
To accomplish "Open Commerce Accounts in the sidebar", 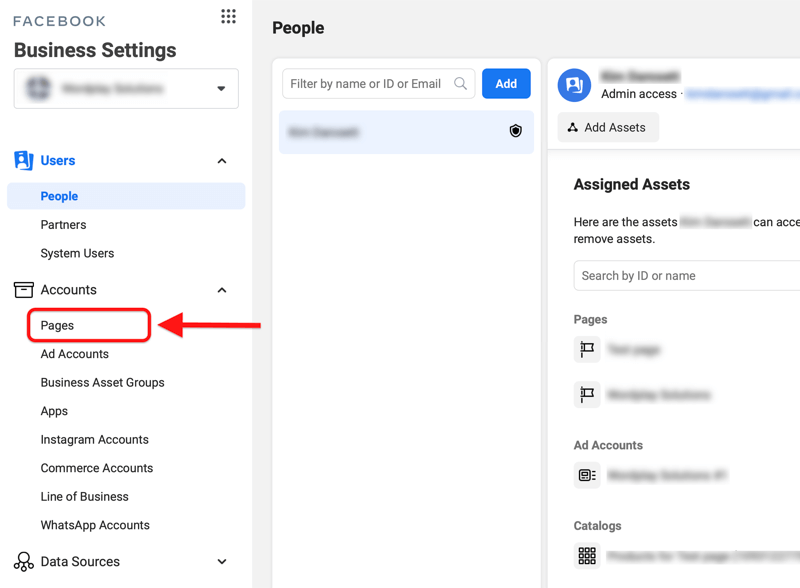I will [x=96, y=468].
